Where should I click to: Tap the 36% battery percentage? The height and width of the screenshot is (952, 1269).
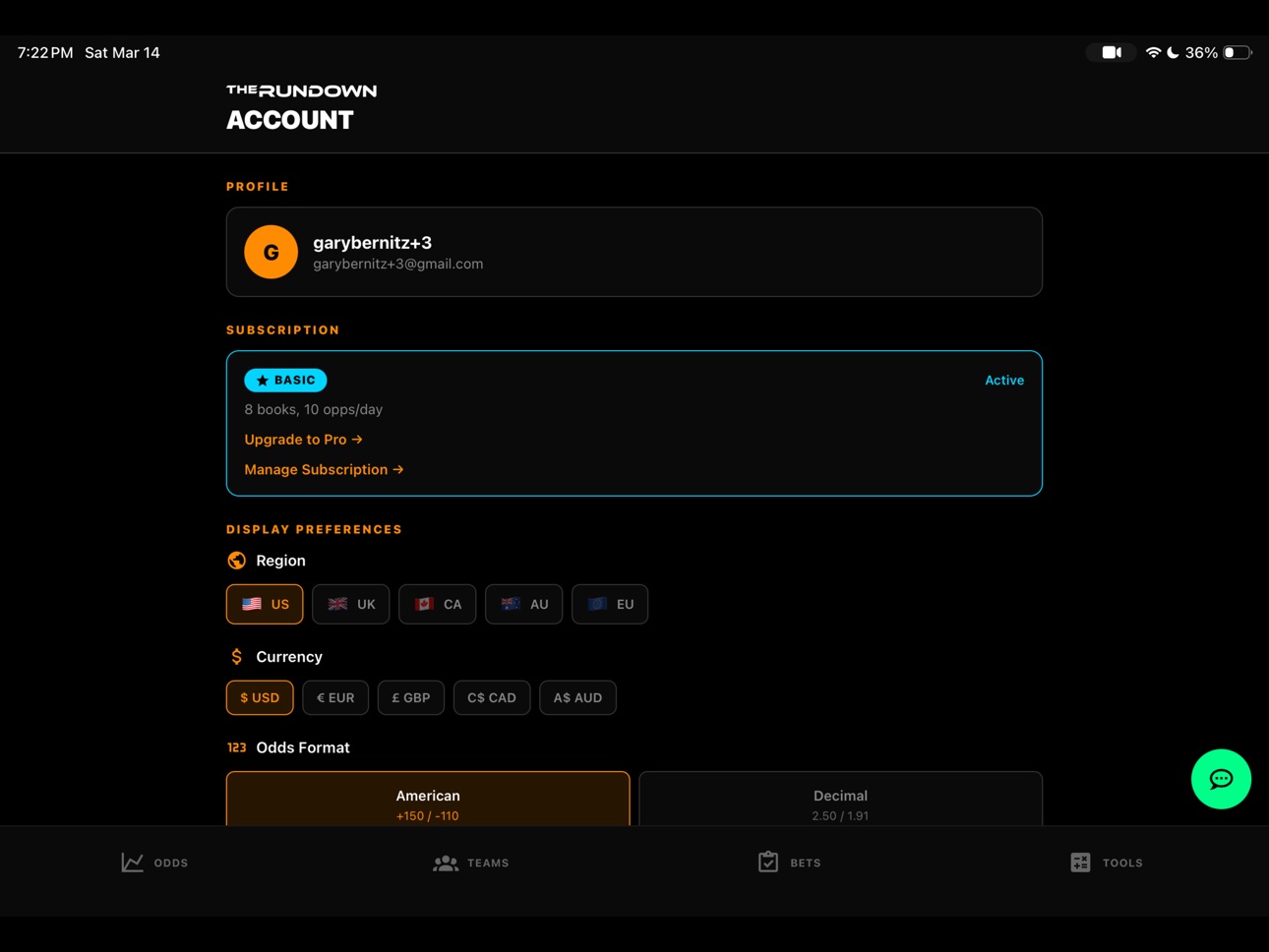click(x=1201, y=53)
